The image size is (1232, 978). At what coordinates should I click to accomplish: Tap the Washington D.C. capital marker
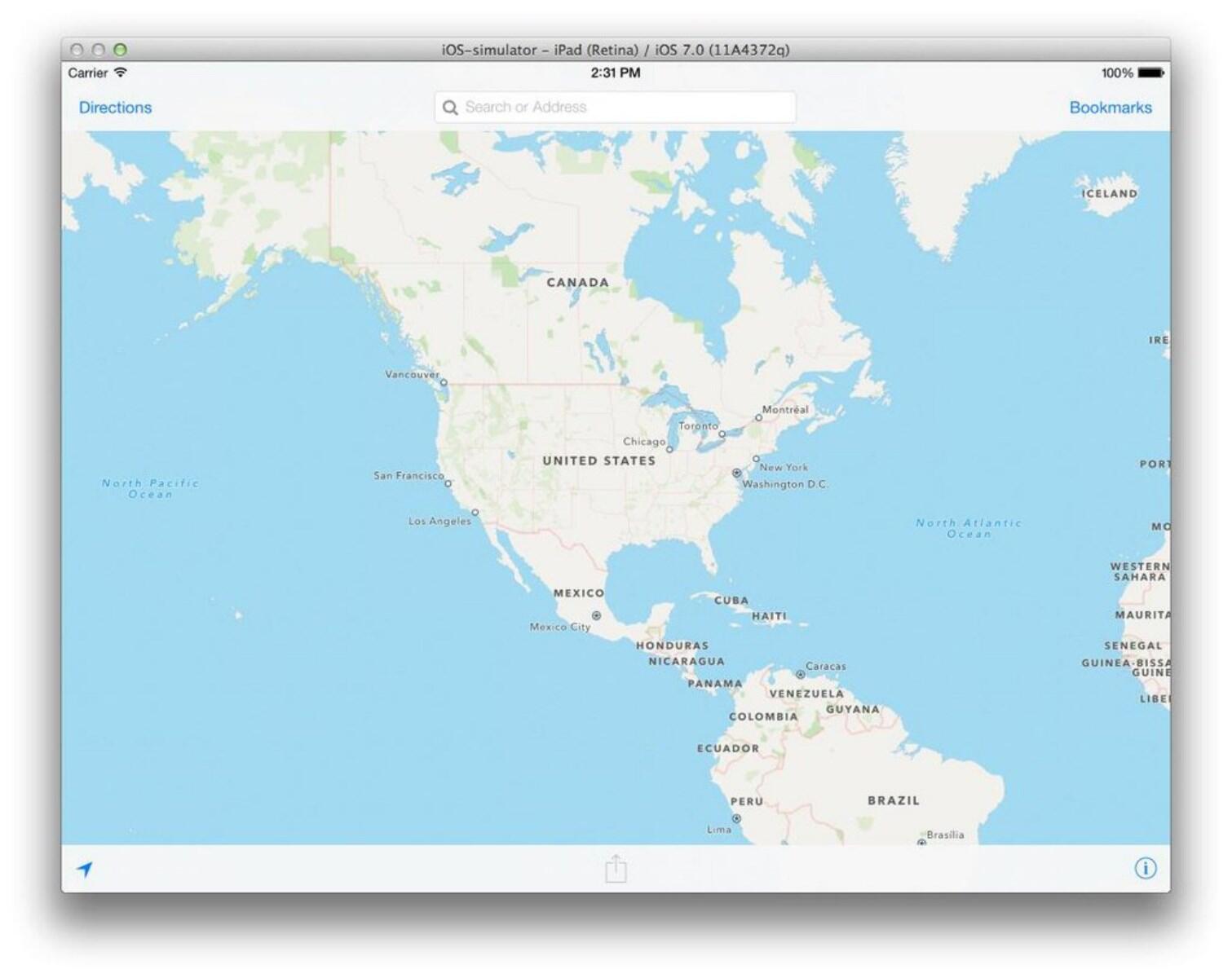736,473
